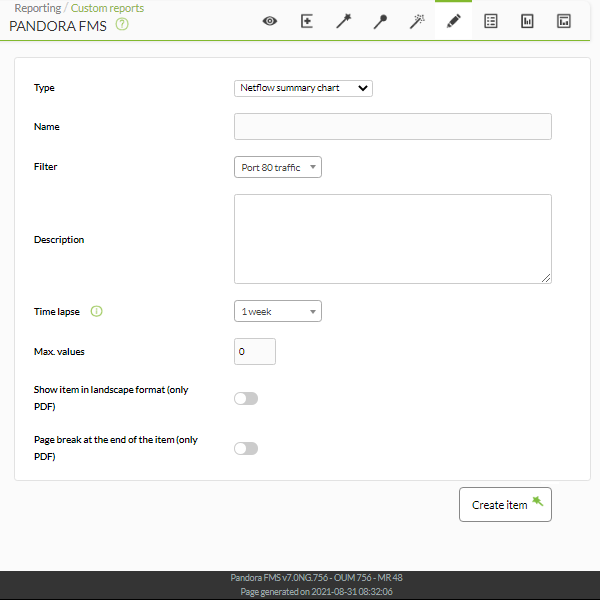Click the PANDORA FMS title text
This screenshot has height=600, width=600.
click(58, 26)
